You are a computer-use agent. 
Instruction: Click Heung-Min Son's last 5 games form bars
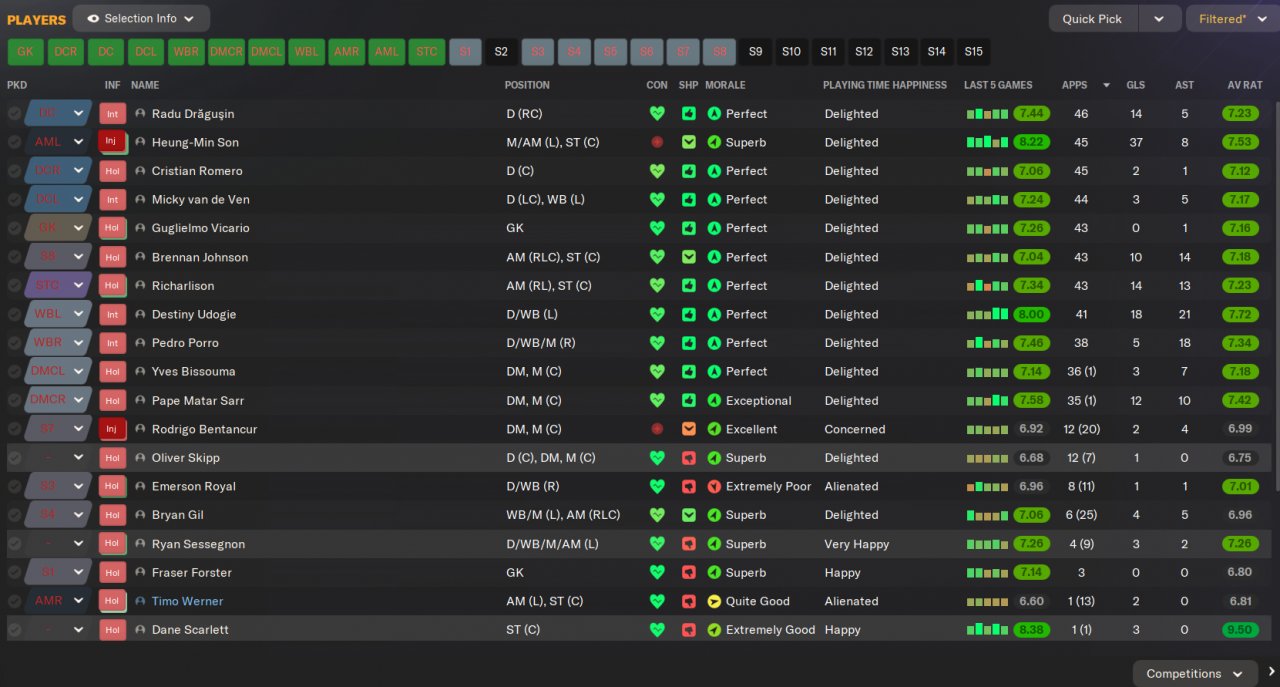pyautogui.click(x=987, y=142)
